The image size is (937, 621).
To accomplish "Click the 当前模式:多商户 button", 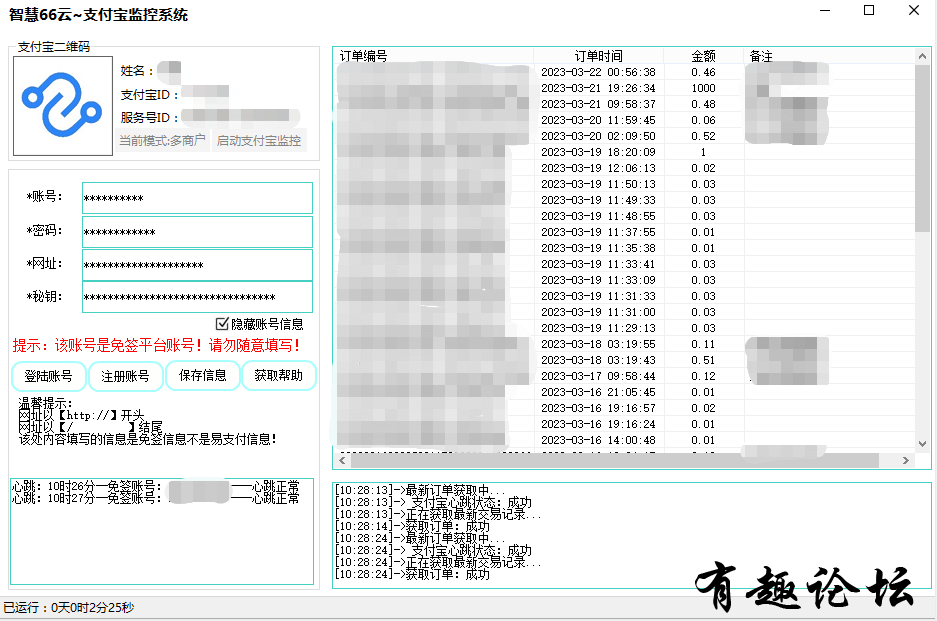I will tap(162, 140).
